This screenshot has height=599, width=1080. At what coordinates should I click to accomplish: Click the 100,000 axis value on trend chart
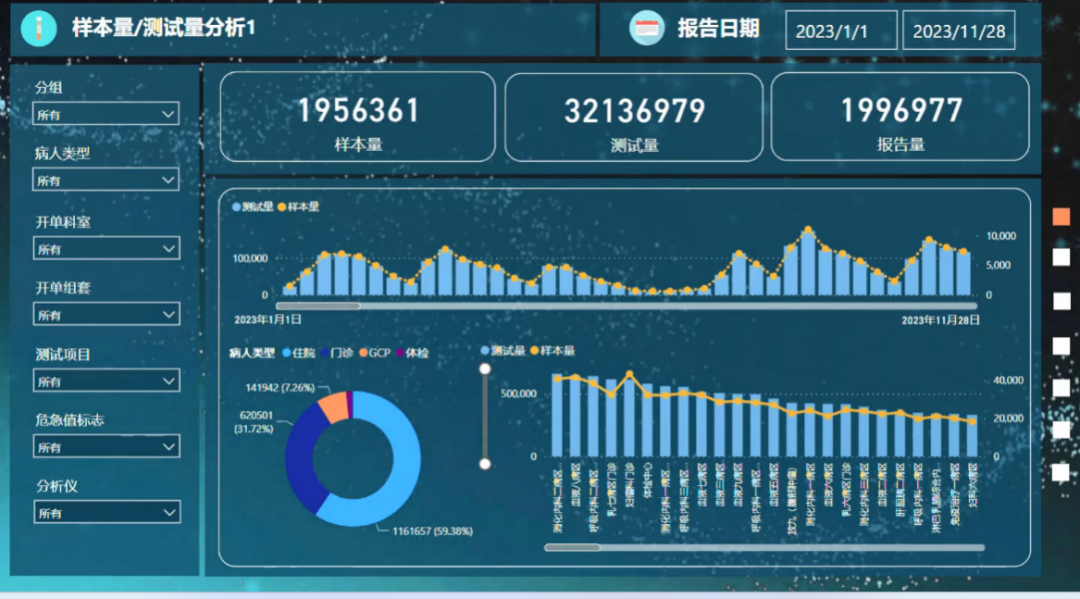[250, 258]
